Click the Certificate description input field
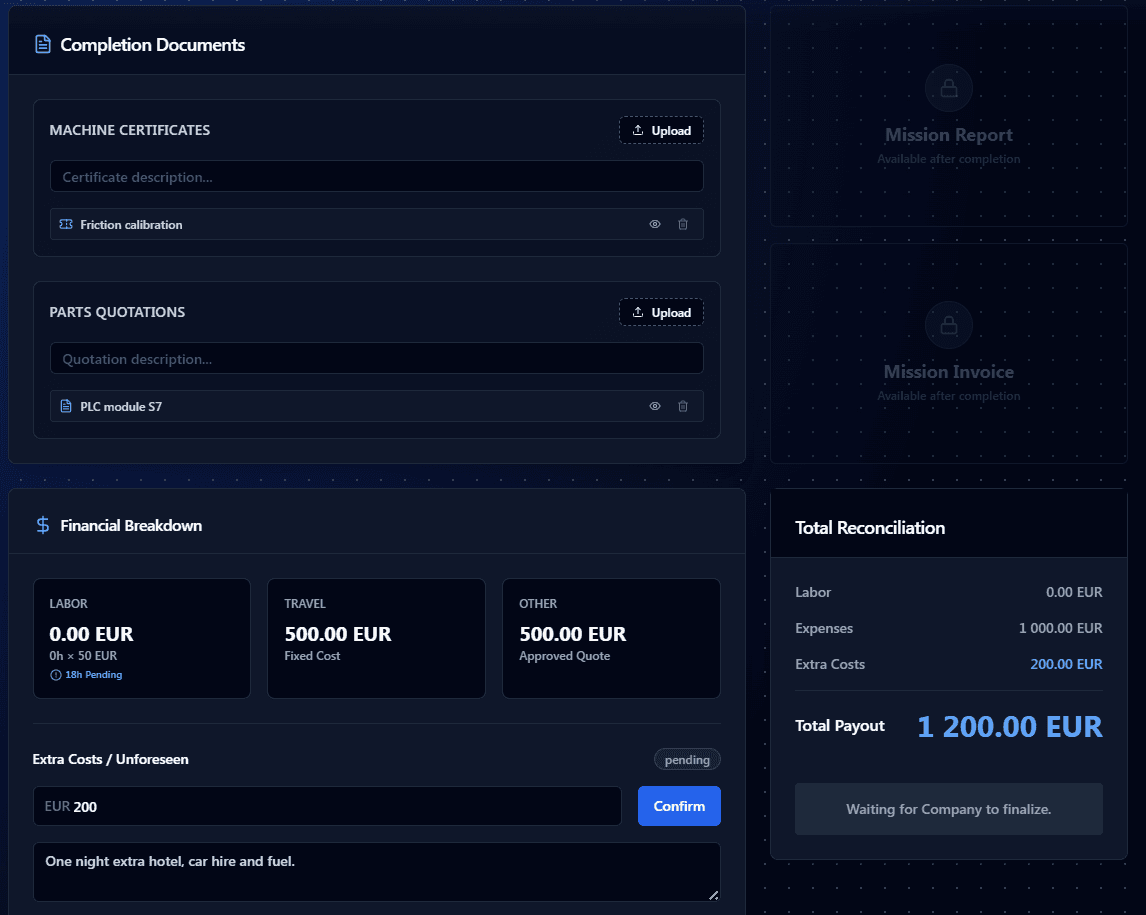This screenshot has height=915, width=1146. [376, 177]
